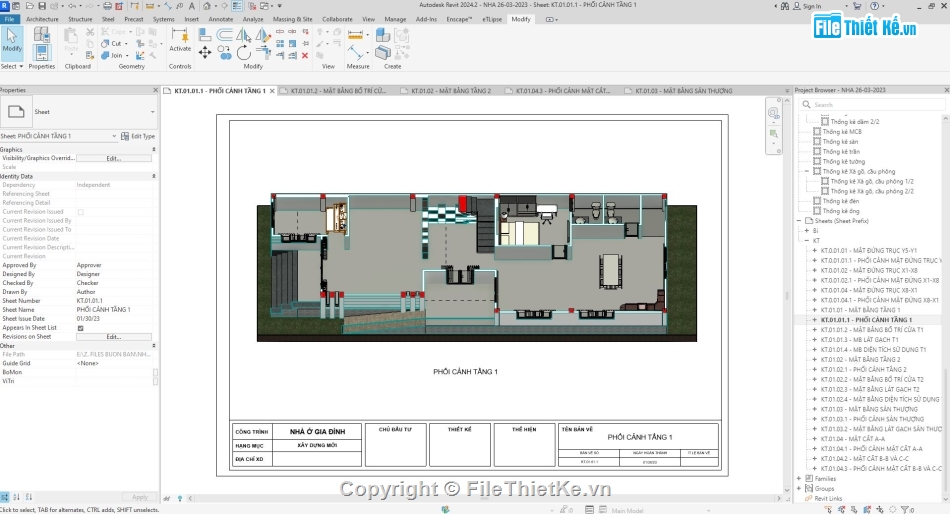
Task: Open the Architecture ribbon tab
Action: pyautogui.click(x=42, y=19)
